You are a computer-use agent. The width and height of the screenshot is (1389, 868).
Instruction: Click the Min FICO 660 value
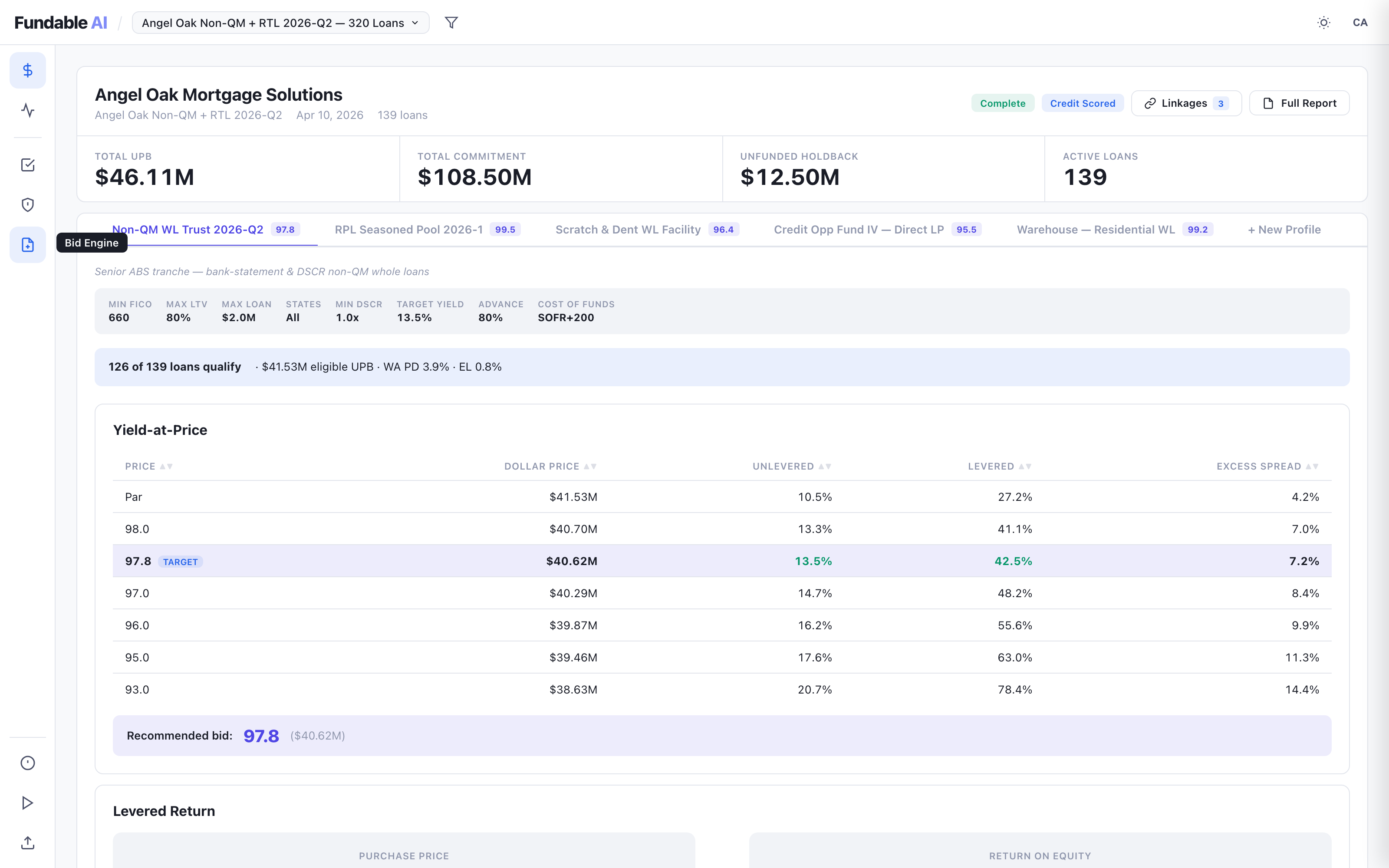pyautogui.click(x=119, y=317)
